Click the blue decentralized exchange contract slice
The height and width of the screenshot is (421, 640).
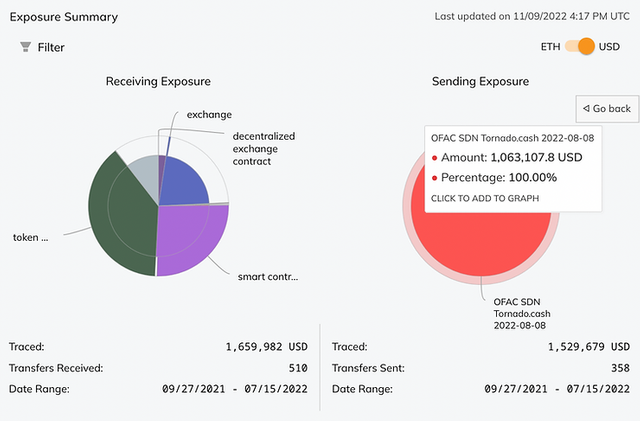pos(184,182)
